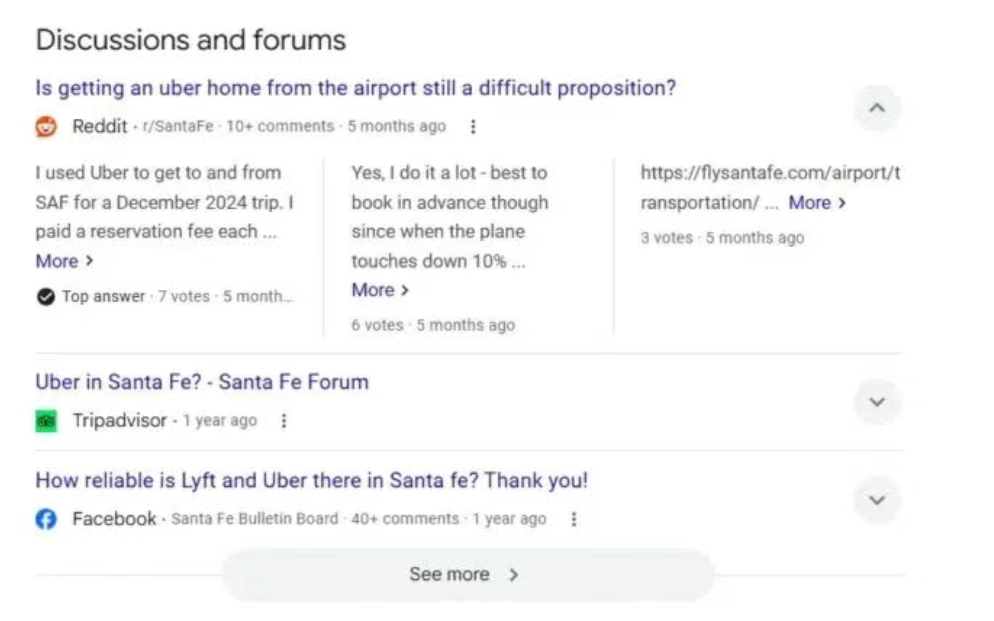The width and height of the screenshot is (994, 621).
Task: Open 'Uber in Santa Fe? - Santa Fe Forum'
Action: [202, 382]
